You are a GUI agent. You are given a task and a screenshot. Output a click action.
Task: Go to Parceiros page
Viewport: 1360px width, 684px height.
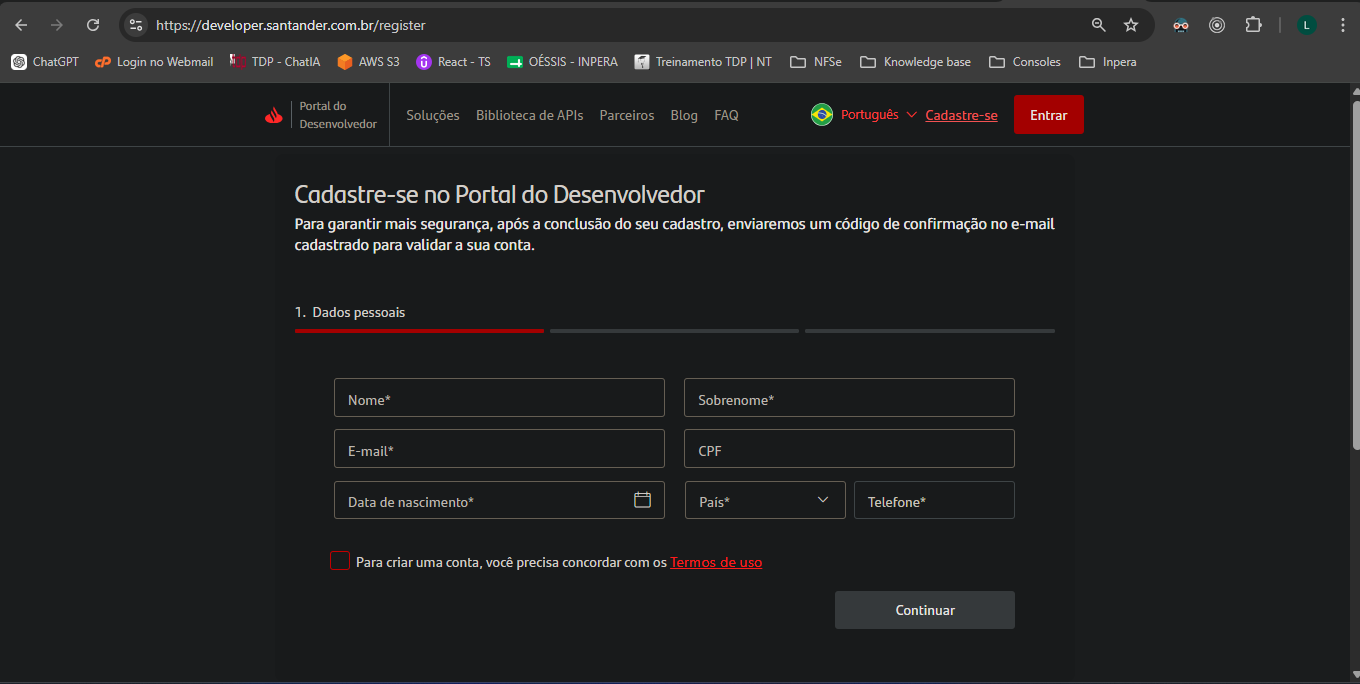[627, 115]
